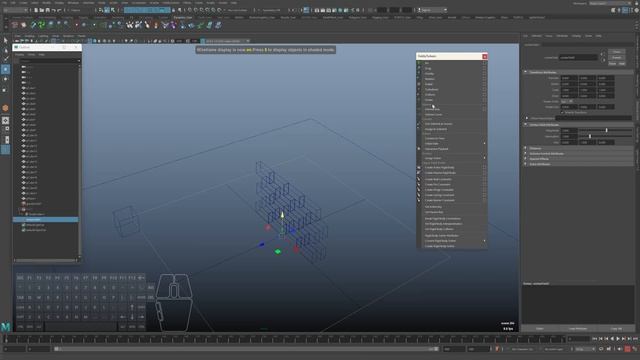The image size is (640, 360).
Task: Choose Volume Axis from Fields/Solvers menu
Action: click(x=432, y=109)
